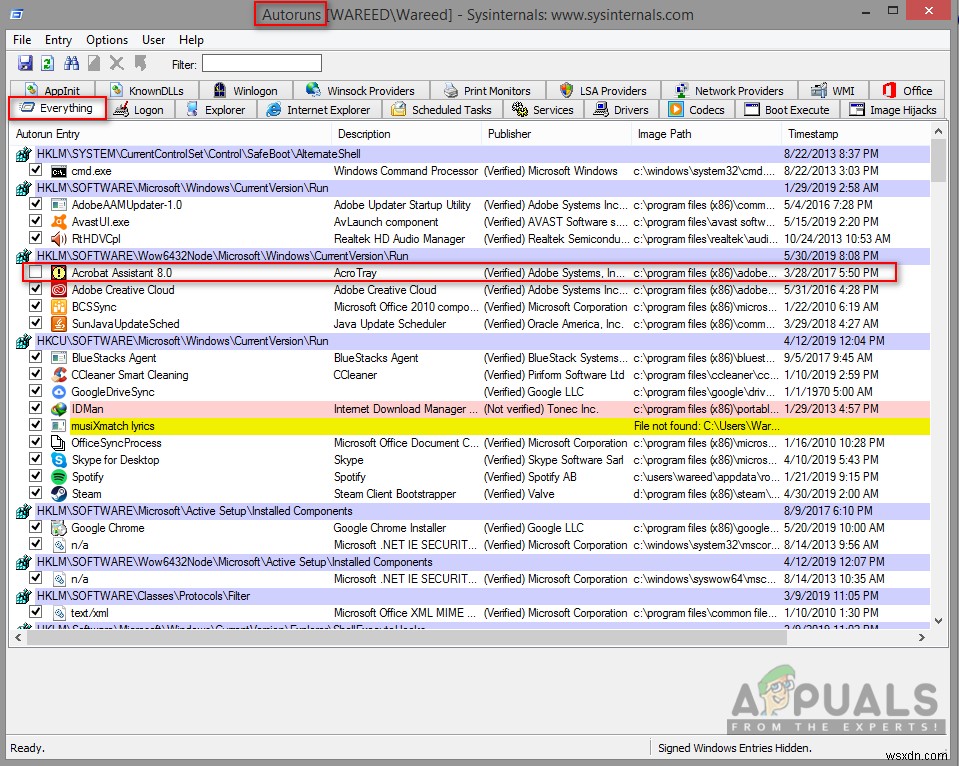Disable the Steam startup checkbox

click(35, 493)
